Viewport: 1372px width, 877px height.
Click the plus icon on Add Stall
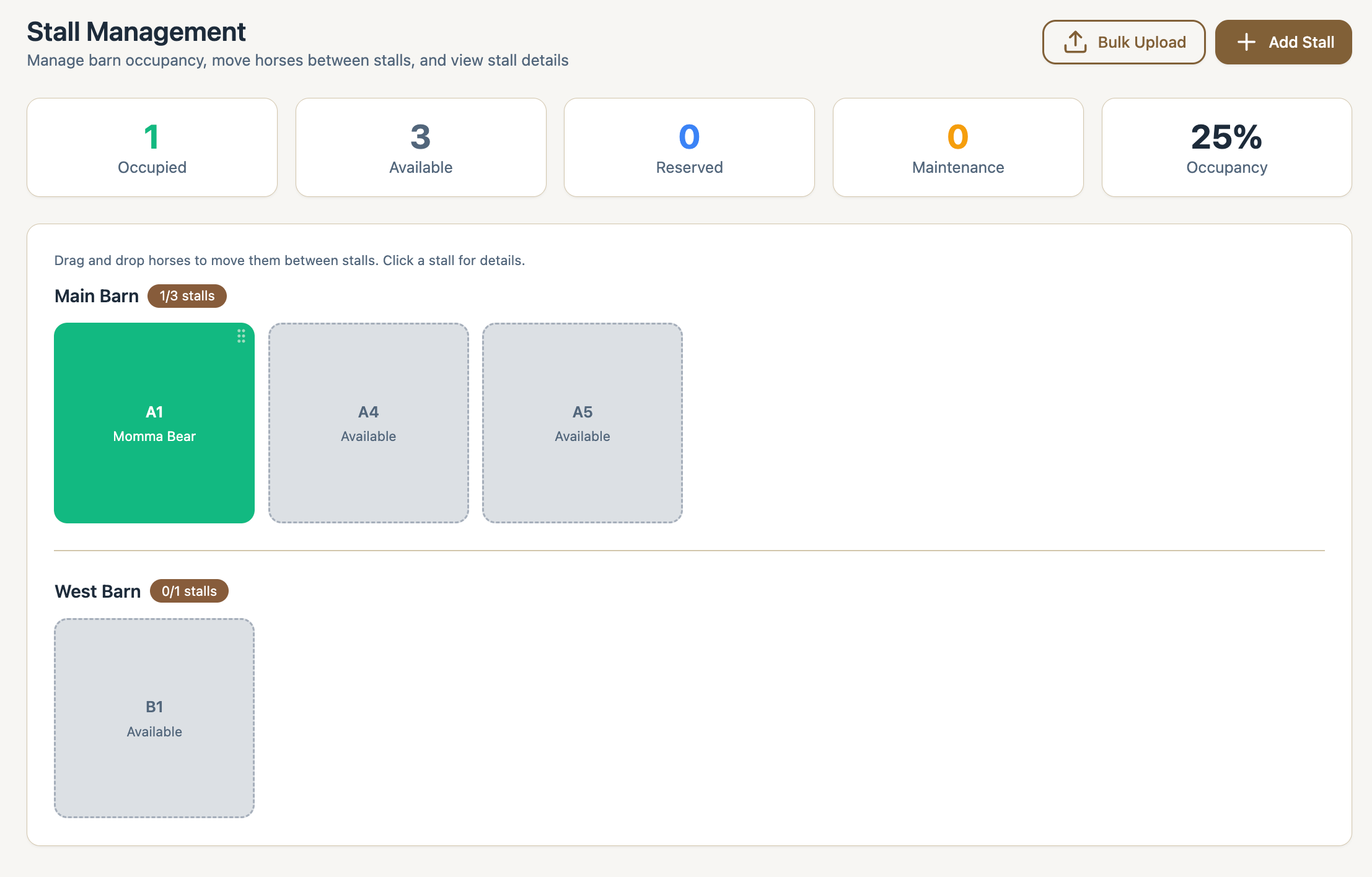tap(1247, 41)
